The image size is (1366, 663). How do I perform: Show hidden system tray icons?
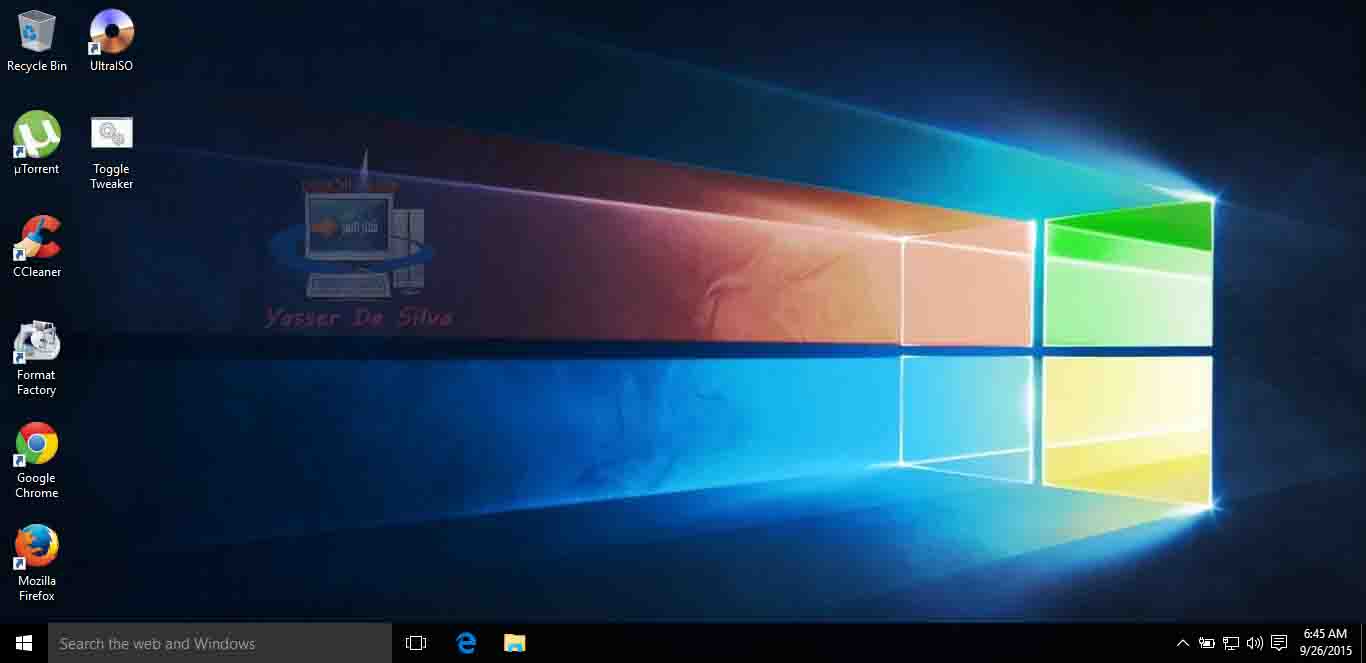[1183, 643]
